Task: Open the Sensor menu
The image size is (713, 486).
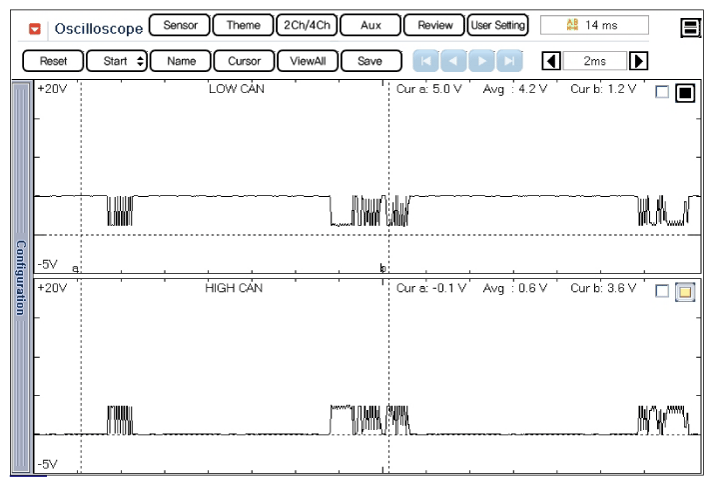Action: click(x=179, y=25)
